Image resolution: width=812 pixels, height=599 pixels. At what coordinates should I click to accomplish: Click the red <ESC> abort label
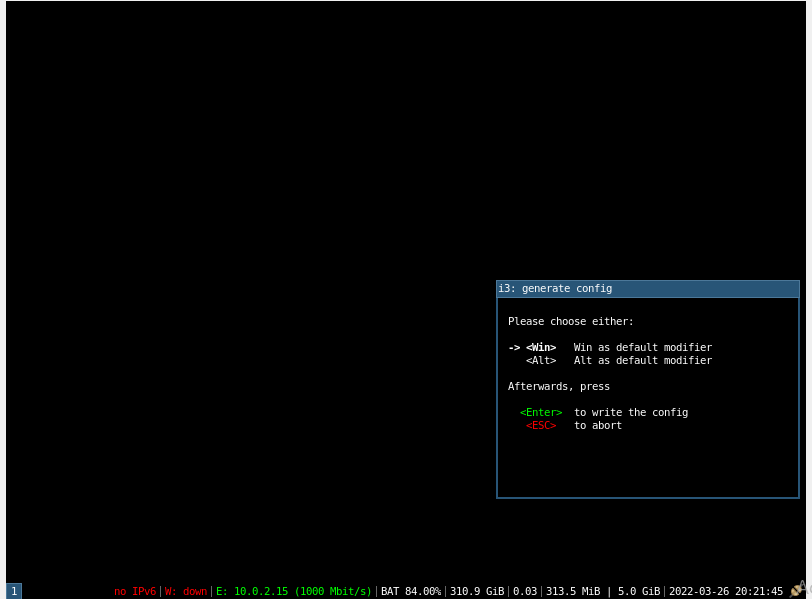(541, 426)
